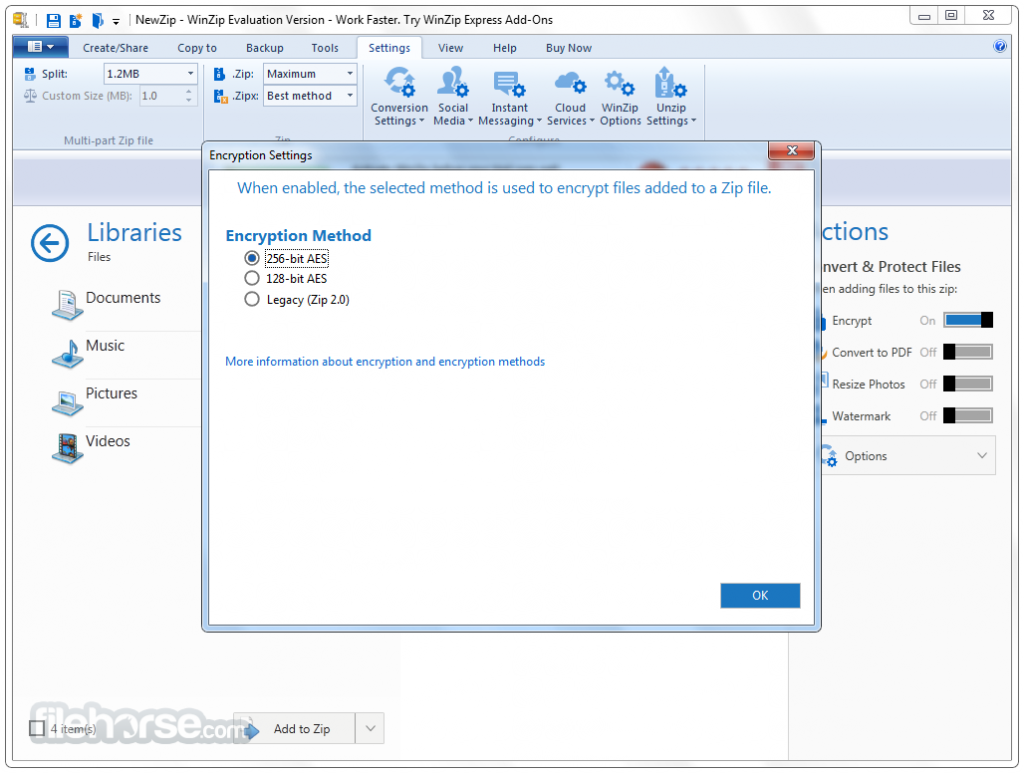The height and width of the screenshot is (774, 1024).
Task: Open Unzip Settings in the ribbon
Action: coord(671,96)
